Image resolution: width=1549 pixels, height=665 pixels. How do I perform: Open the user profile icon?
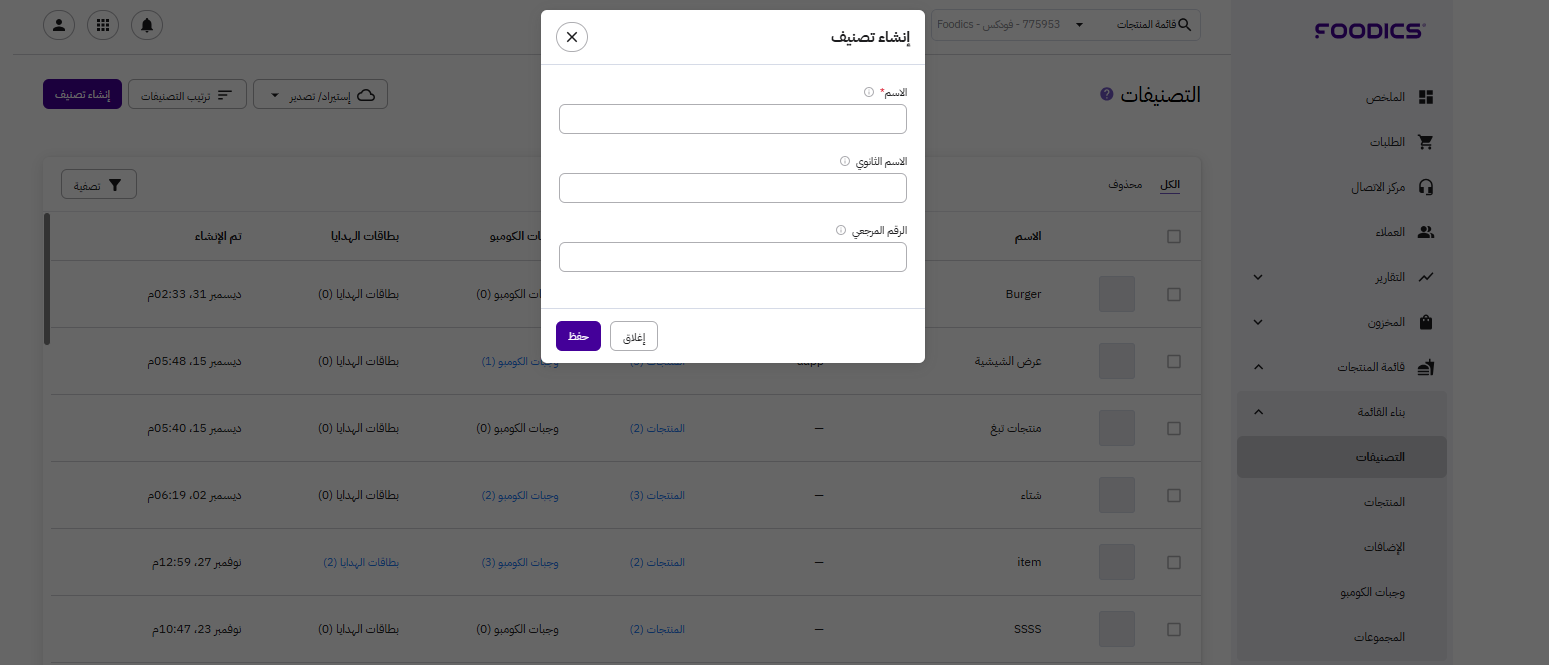(59, 25)
